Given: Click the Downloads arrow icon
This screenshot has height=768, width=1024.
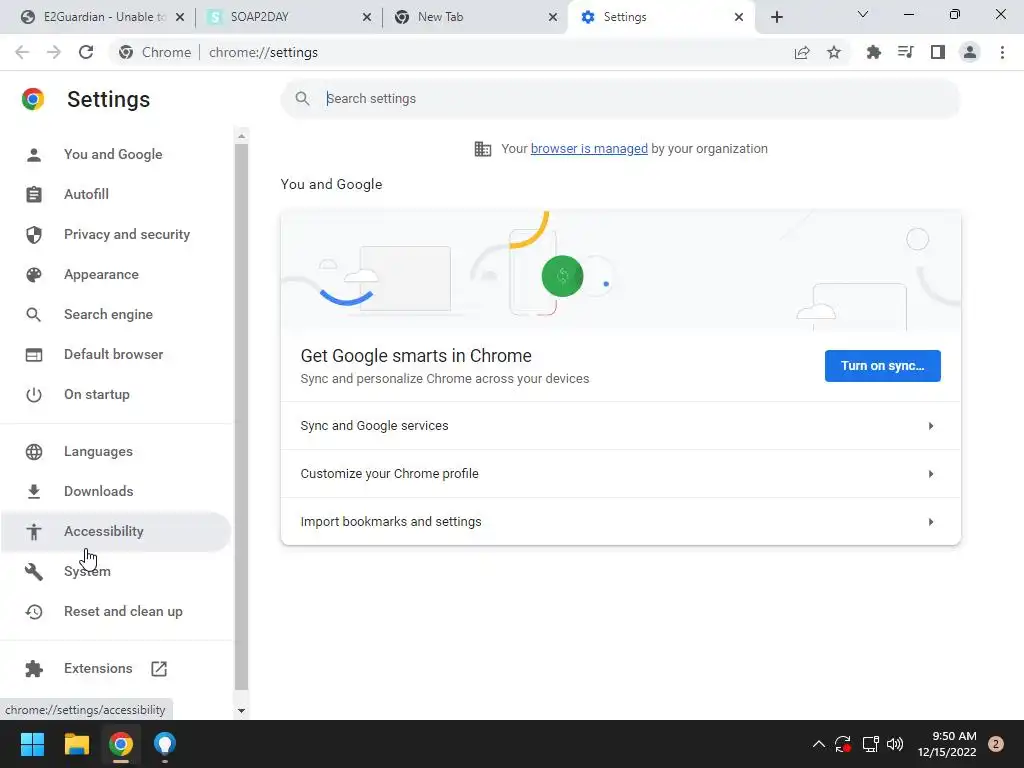Looking at the screenshot, I should coord(34,492).
